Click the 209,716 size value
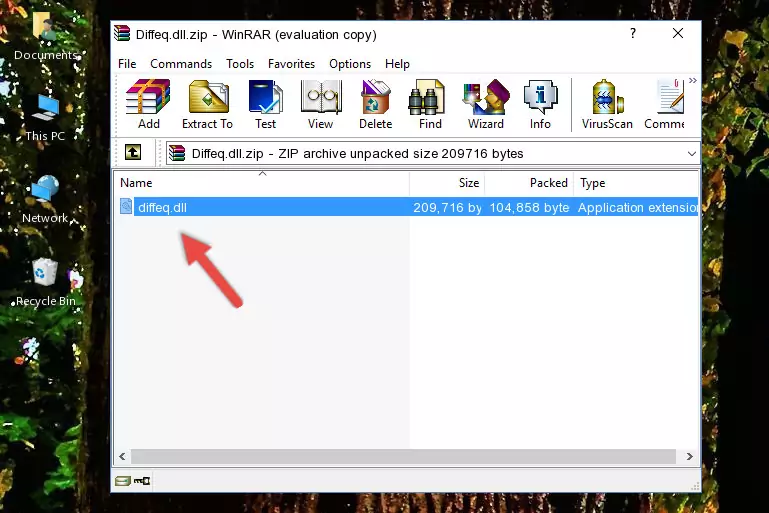The width and height of the screenshot is (769, 513). [447, 207]
